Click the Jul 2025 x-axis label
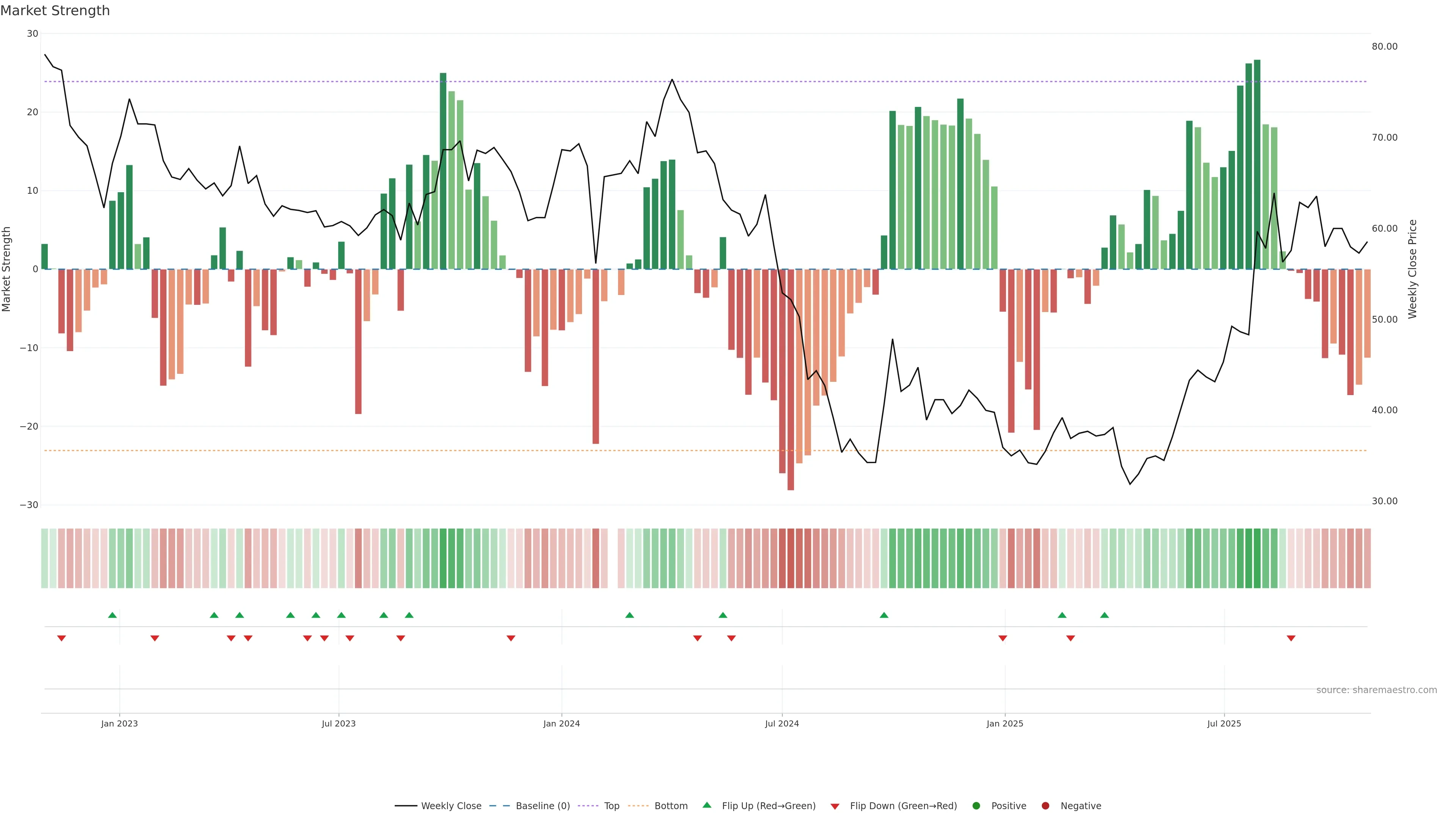Image resolution: width=1456 pixels, height=819 pixels. [1224, 723]
